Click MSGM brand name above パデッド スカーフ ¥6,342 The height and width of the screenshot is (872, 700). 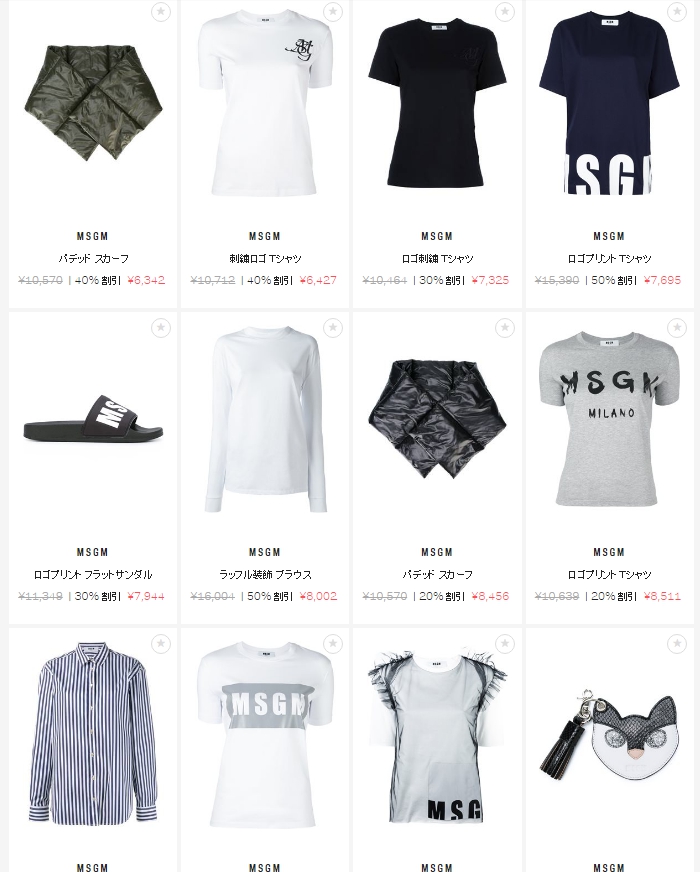(x=93, y=236)
